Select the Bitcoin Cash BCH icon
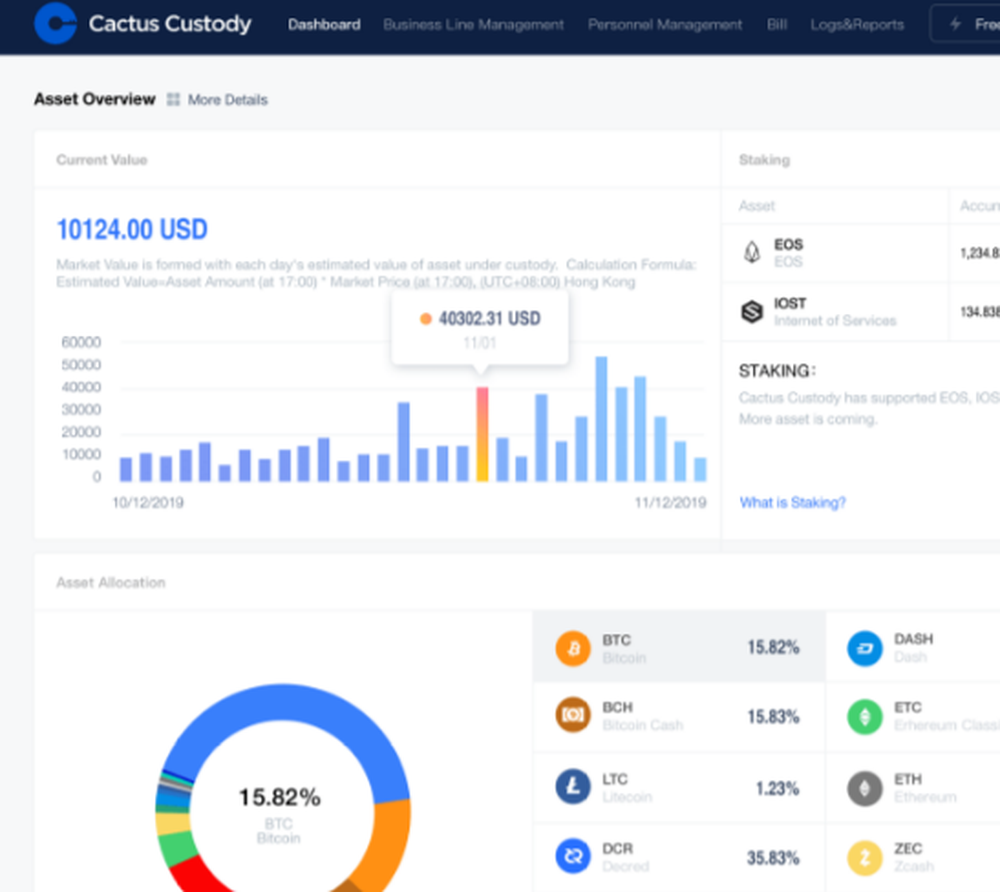The width and height of the screenshot is (1000, 892). pyautogui.click(x=573, y=715)
